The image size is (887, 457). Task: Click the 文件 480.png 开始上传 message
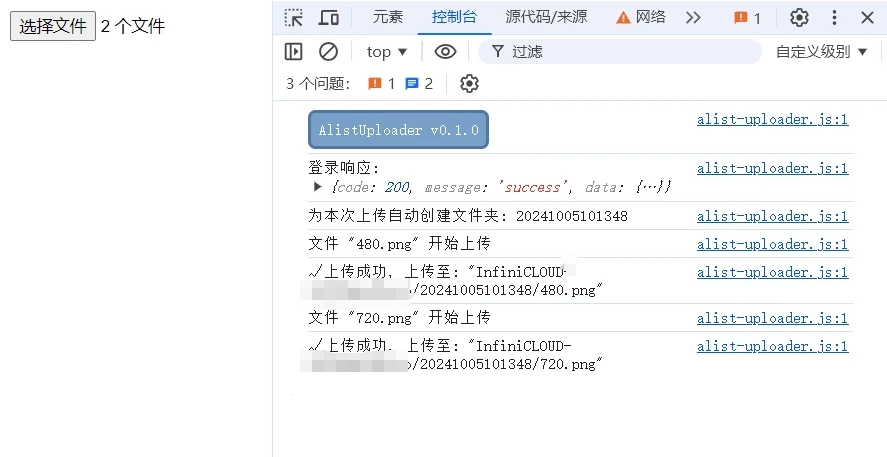pyautogui.click(x=399, y=243)
